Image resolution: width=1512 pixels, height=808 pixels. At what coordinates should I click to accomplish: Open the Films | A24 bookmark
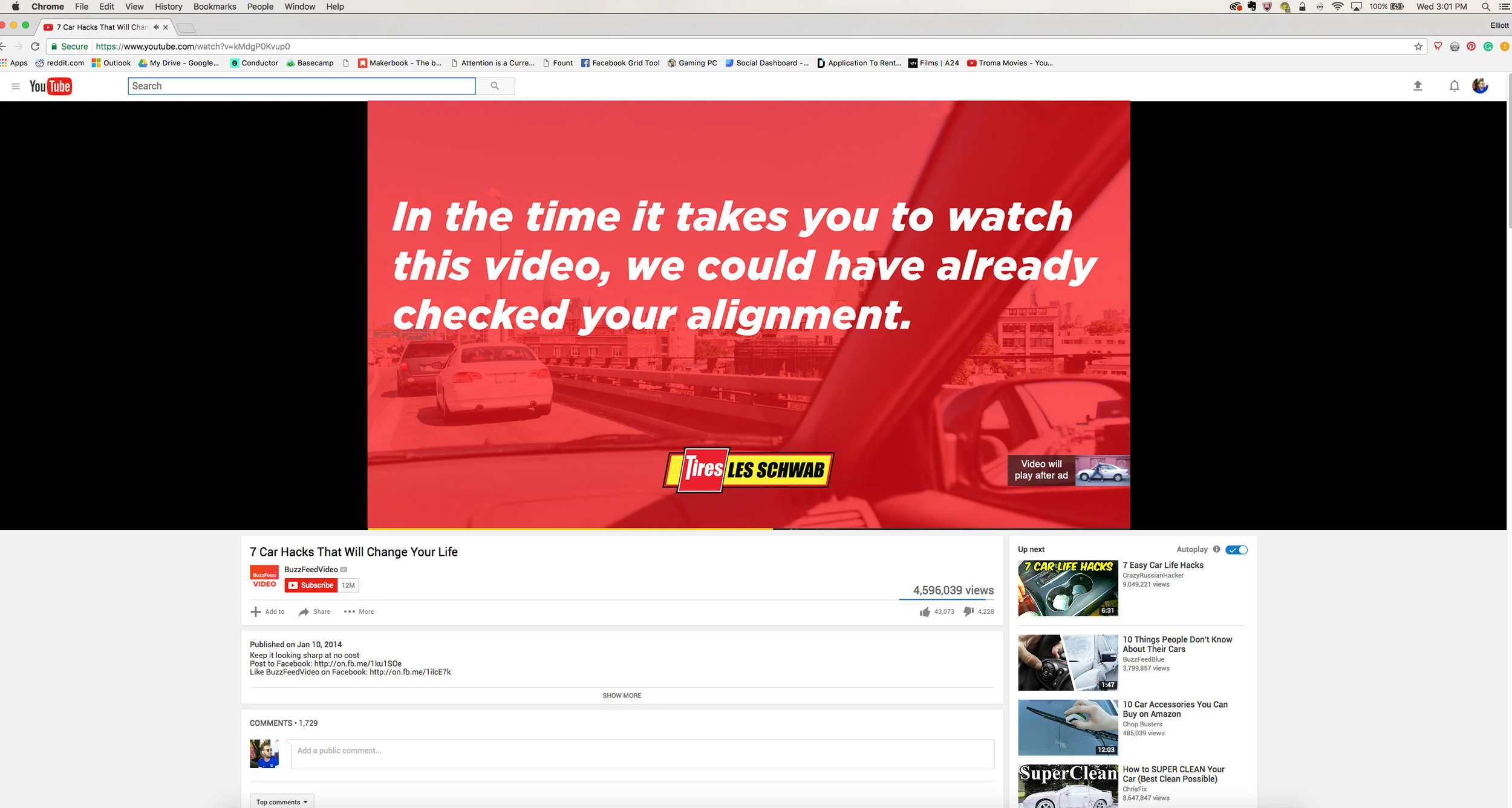pos(934,63)
